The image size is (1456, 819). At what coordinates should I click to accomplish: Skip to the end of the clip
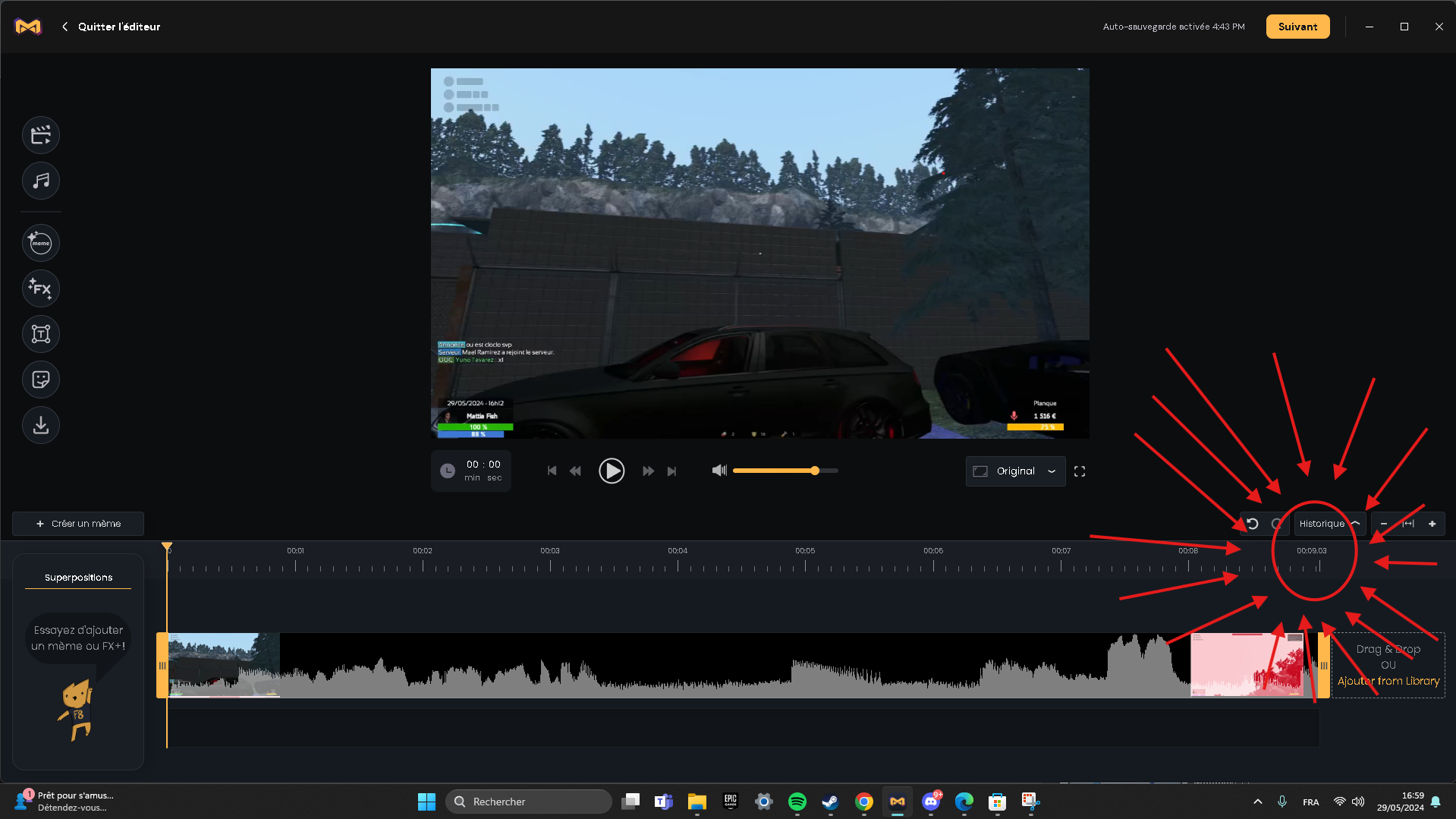pyautogui.click(x=671, y=471)
